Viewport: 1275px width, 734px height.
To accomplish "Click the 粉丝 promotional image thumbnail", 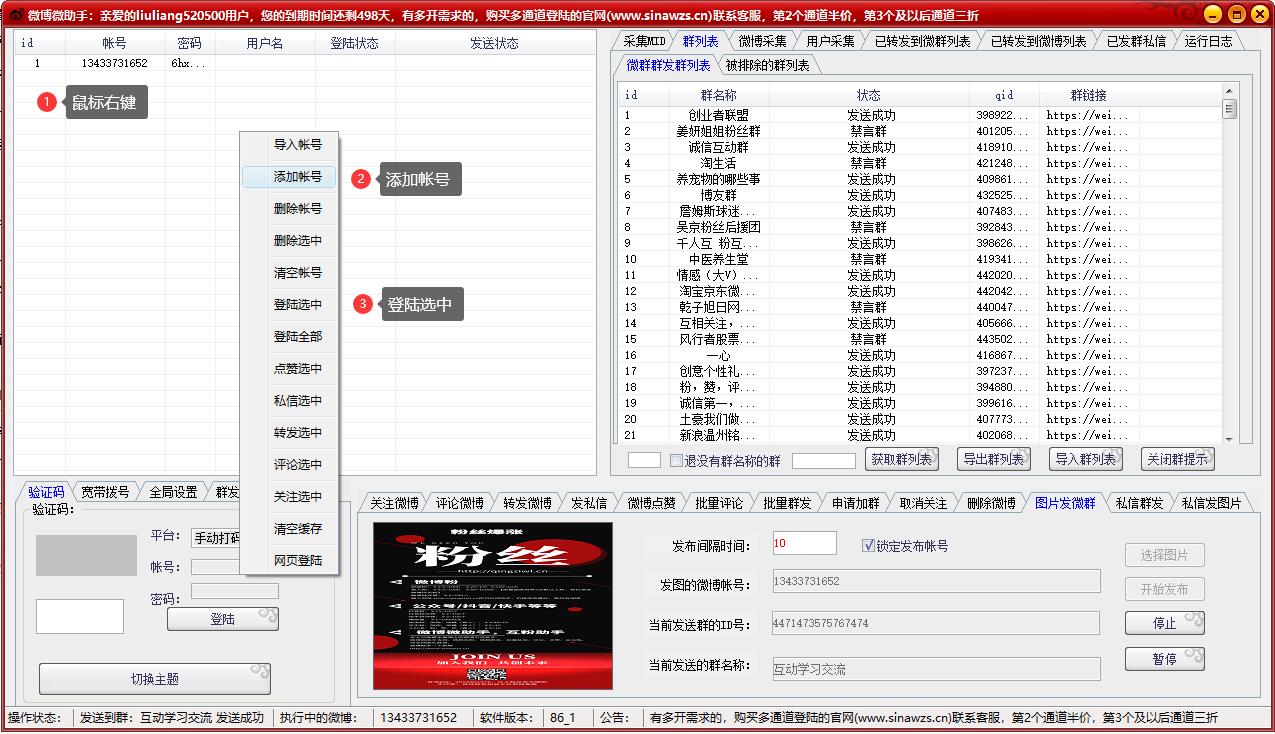I will click(x=493, y=606).
